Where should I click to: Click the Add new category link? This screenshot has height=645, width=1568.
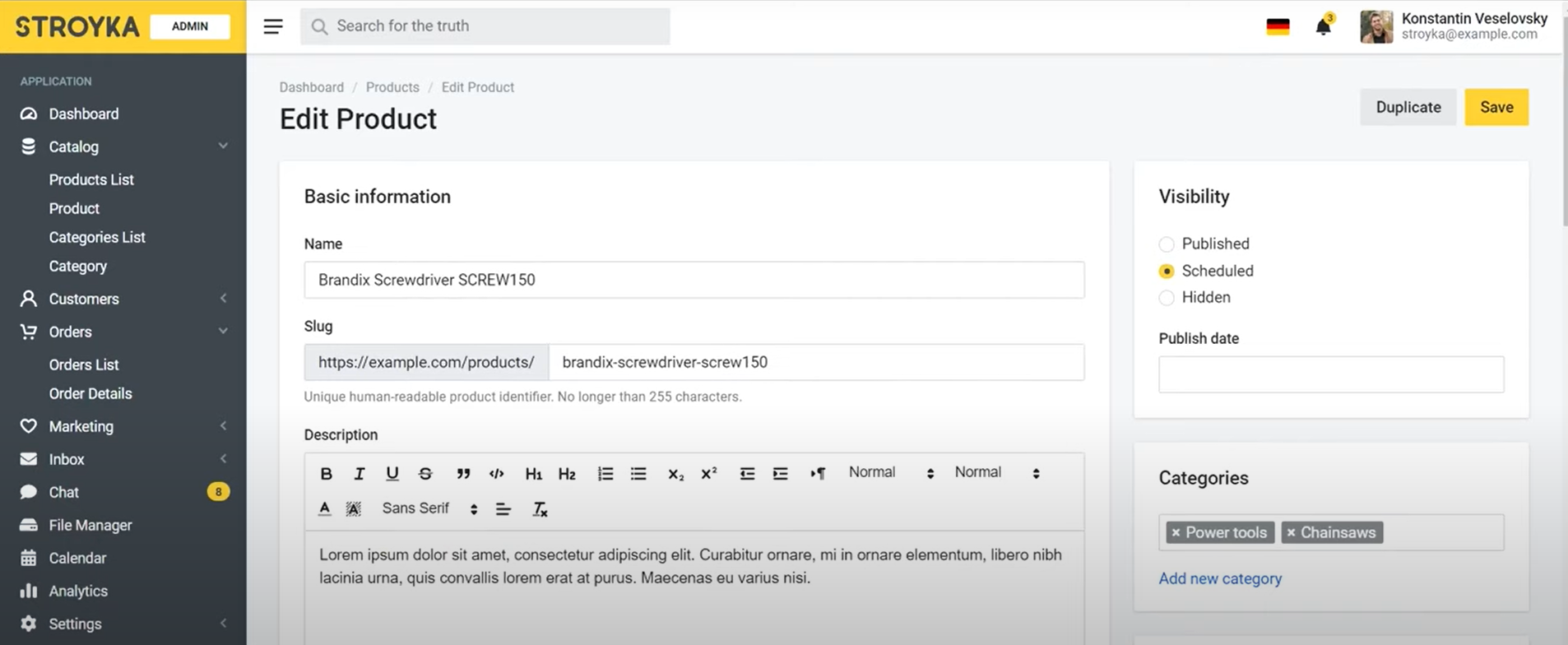(x=1220, y=578)
